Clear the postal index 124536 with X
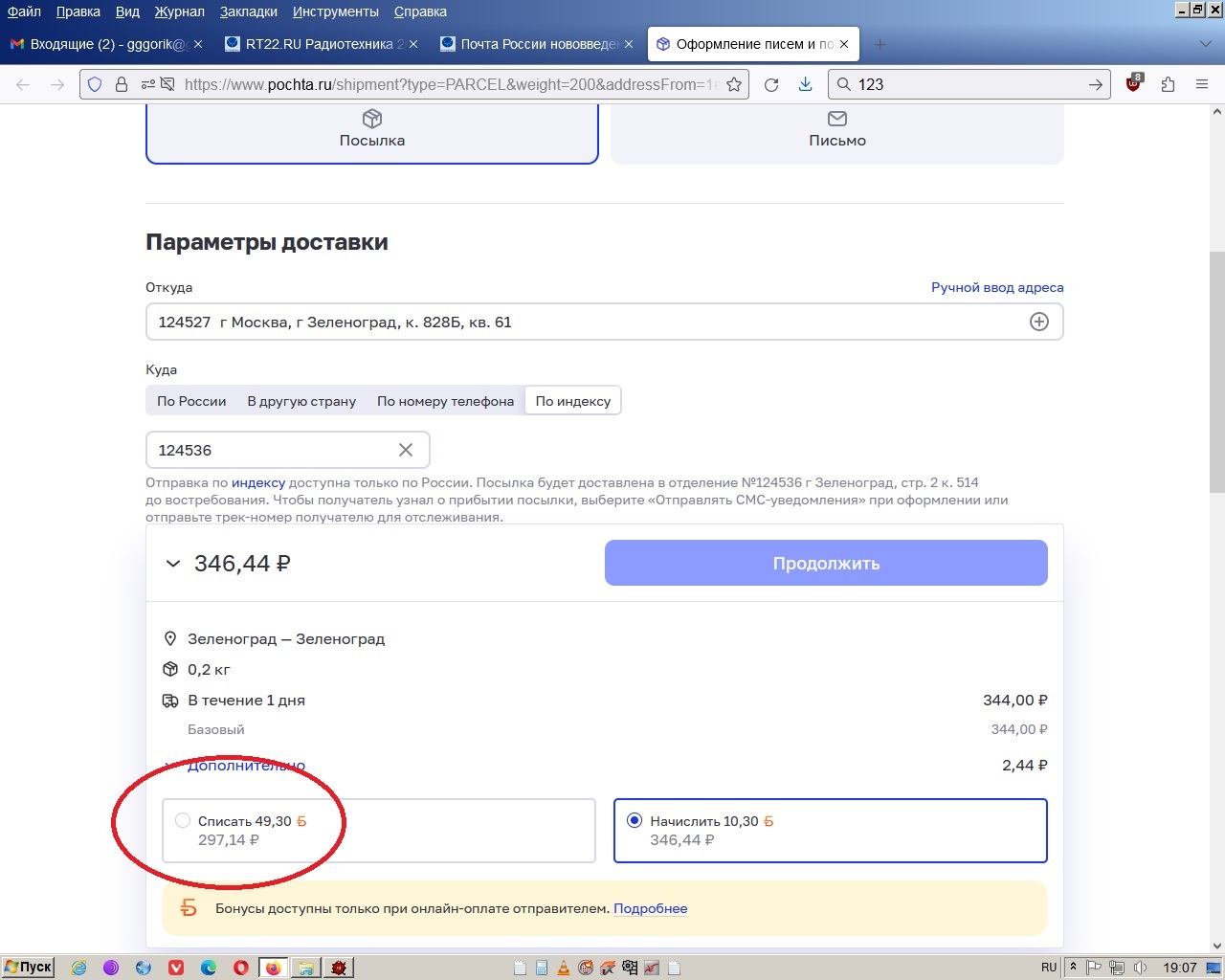This screenshot has height=980, width=1225. [x=406, y=450]
